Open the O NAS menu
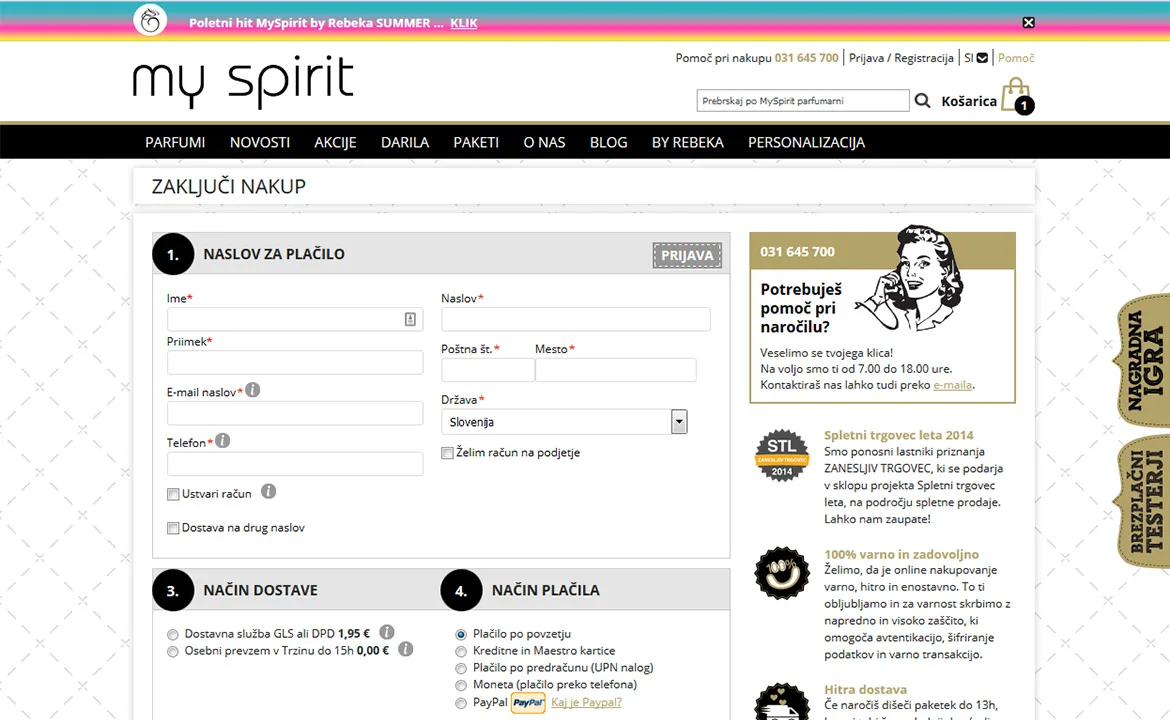The height and width of the screenshot is (720, 1170). tap(544, 142)
